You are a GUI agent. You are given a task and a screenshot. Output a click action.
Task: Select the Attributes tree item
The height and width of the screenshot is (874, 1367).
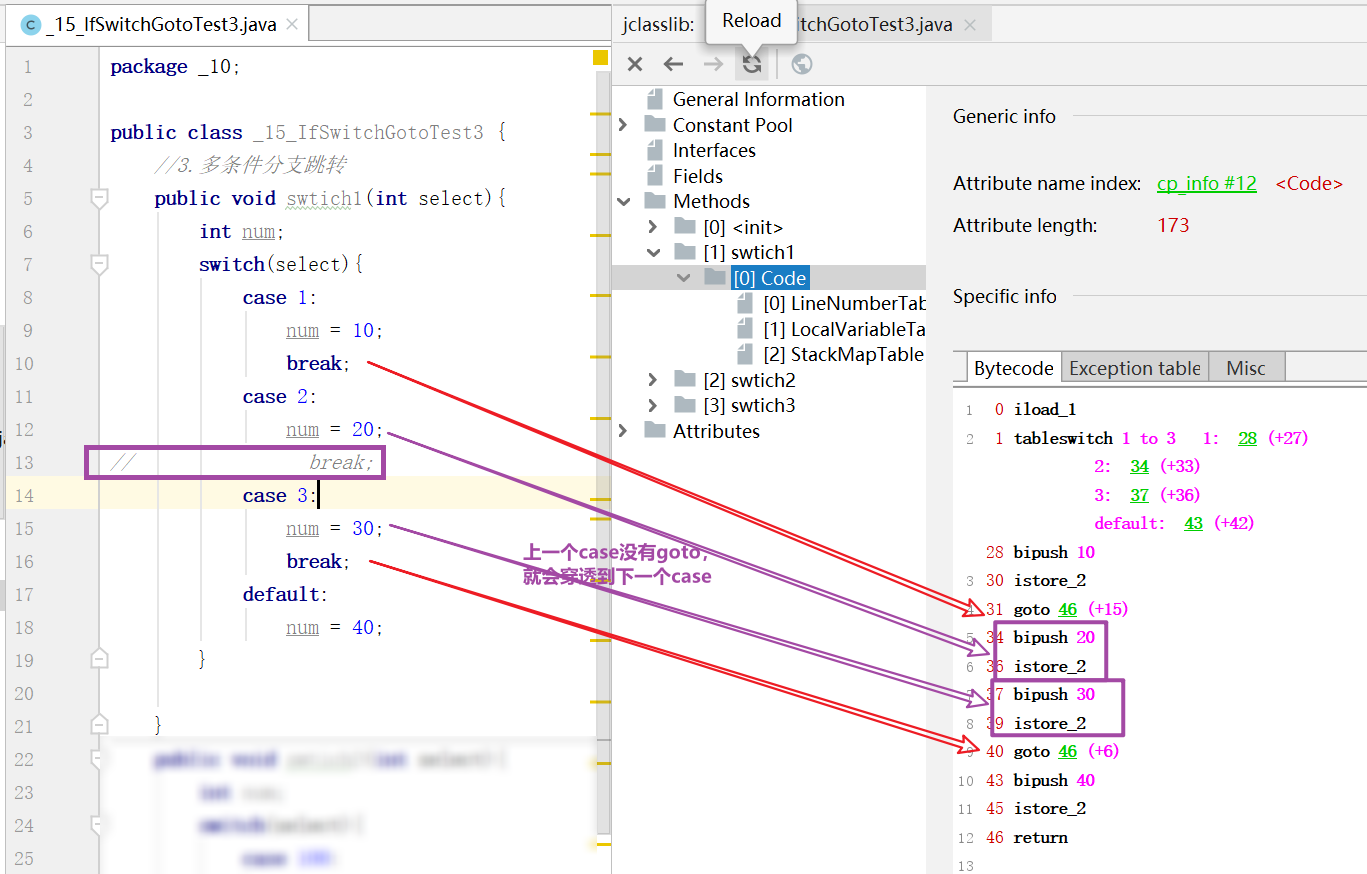716,431
